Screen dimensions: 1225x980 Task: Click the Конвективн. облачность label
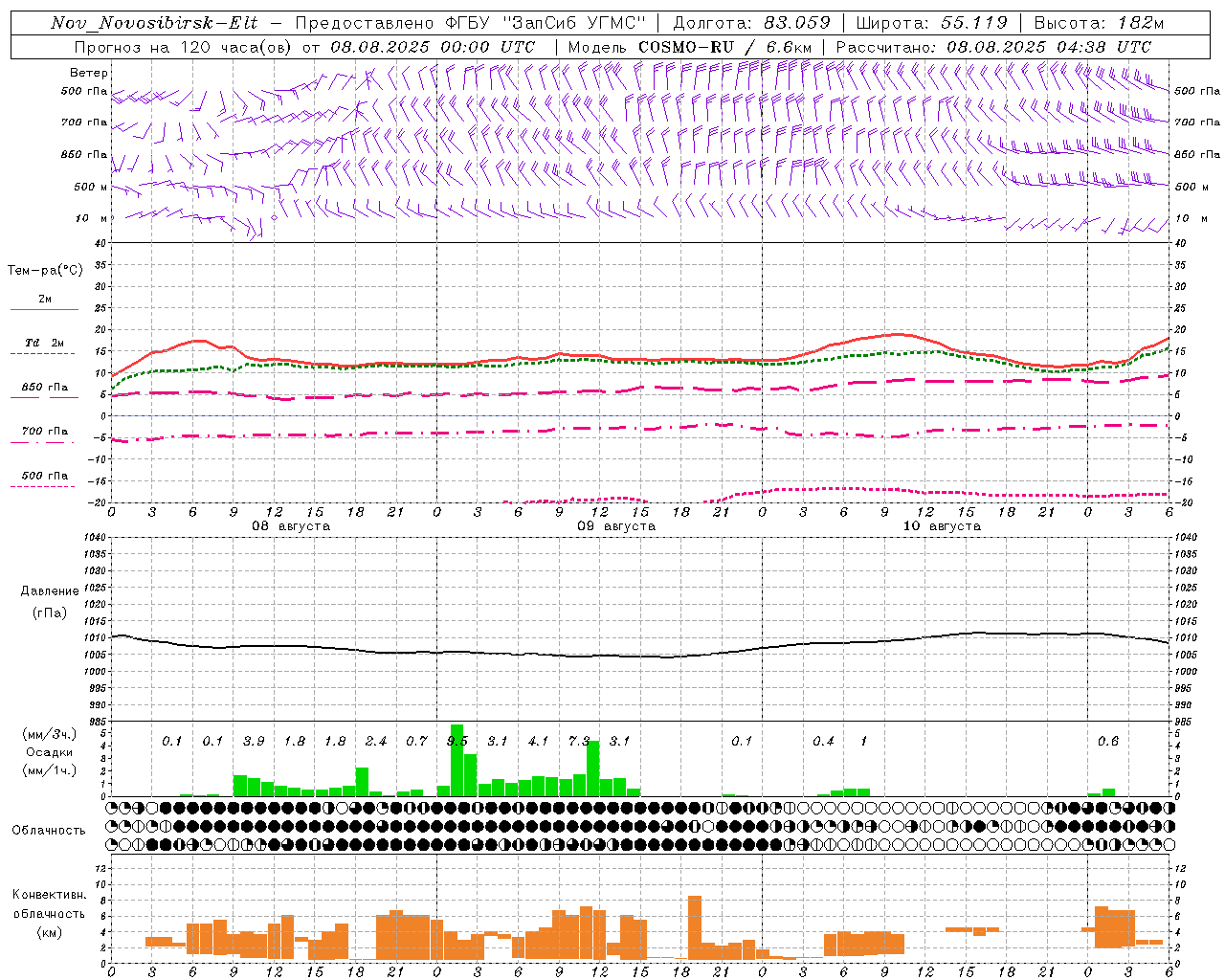pyautogui.click(x=49, y=904)
